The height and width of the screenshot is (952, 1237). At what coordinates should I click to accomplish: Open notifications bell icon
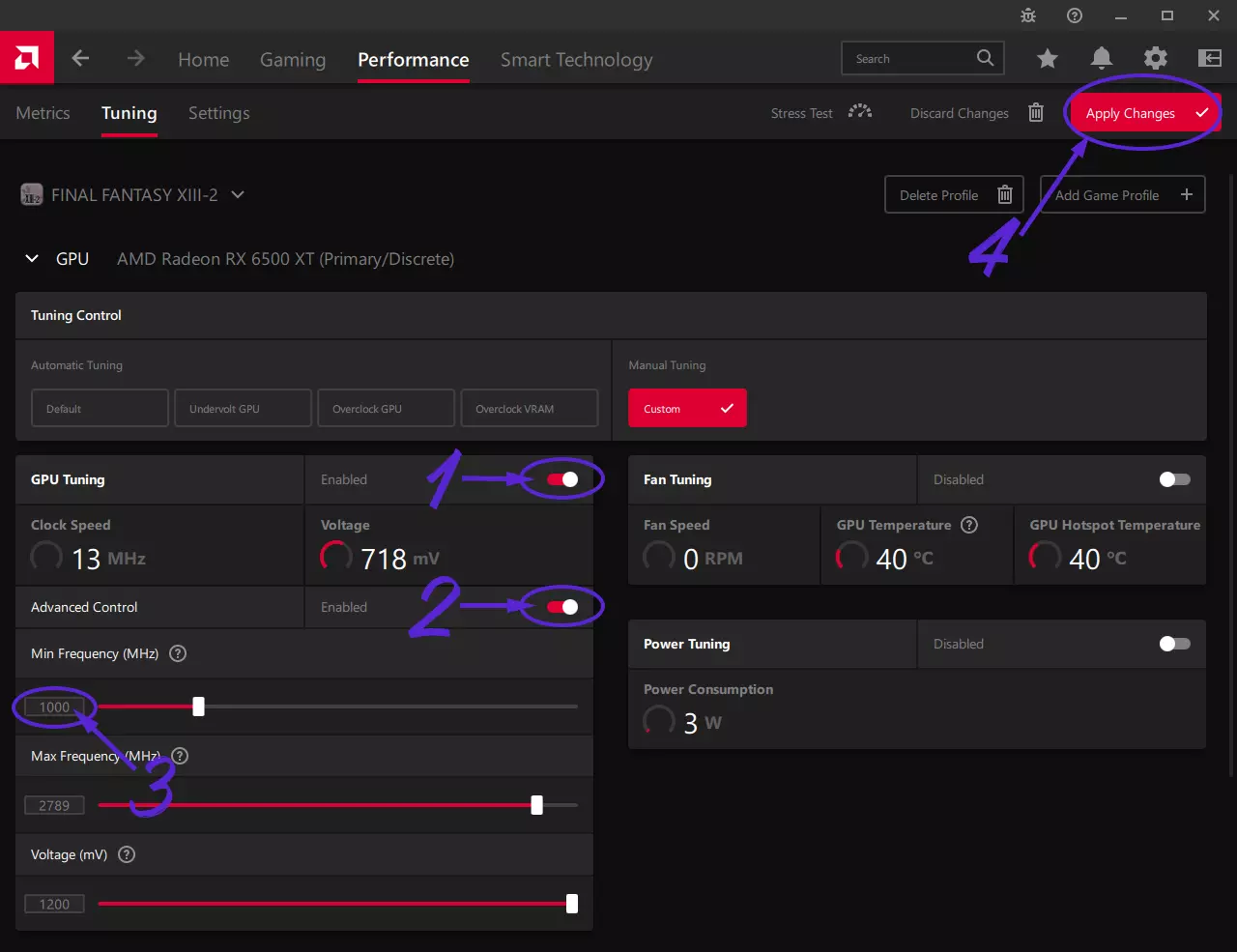[x=1102, y=59]
